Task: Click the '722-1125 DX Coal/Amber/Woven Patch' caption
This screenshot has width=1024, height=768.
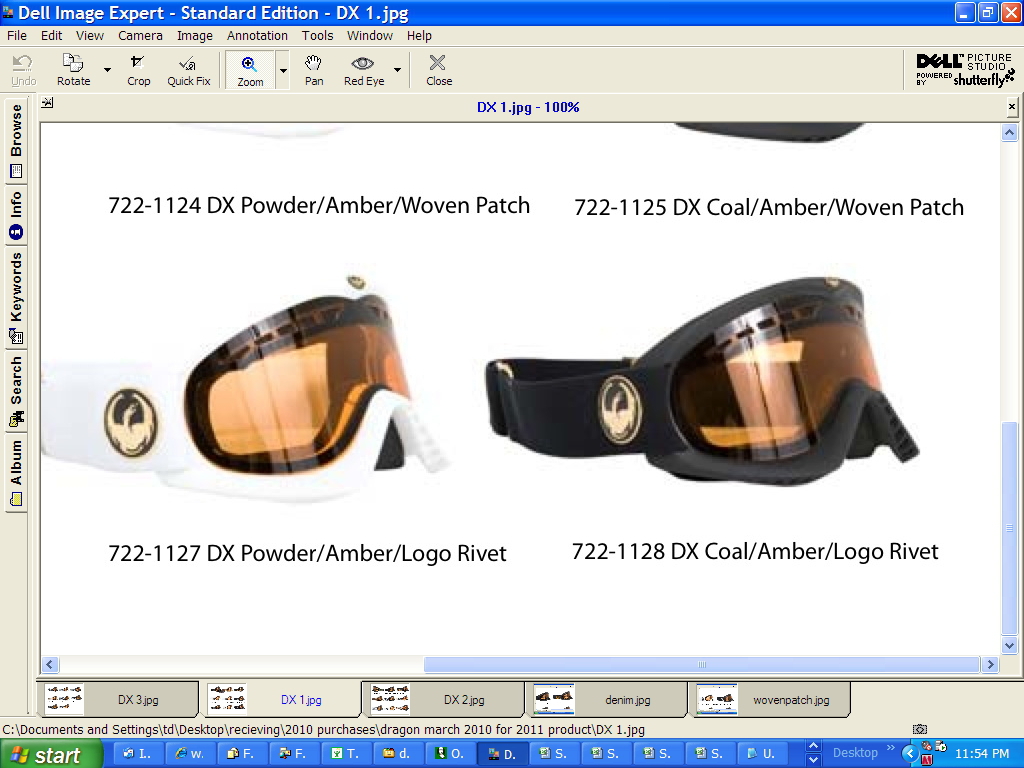Action: click(769, 207)
